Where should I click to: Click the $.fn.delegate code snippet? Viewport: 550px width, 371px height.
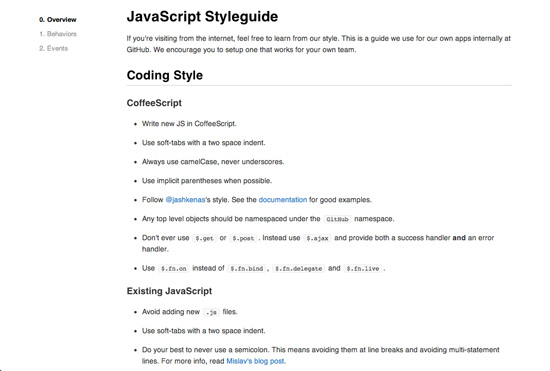[299, 269]
